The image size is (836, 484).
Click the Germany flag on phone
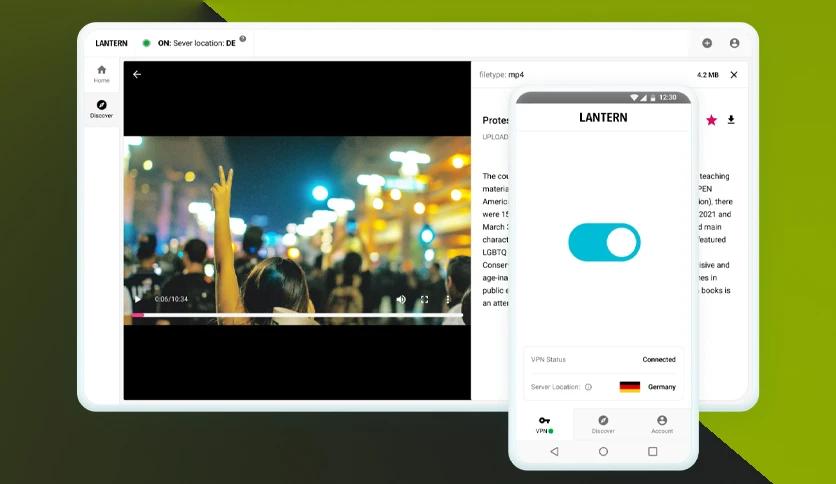coord(630,387)
